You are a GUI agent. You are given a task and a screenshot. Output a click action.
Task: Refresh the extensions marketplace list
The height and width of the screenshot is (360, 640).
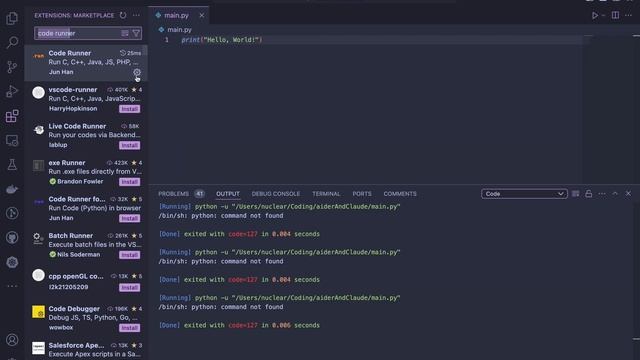(x=123, y=16)
